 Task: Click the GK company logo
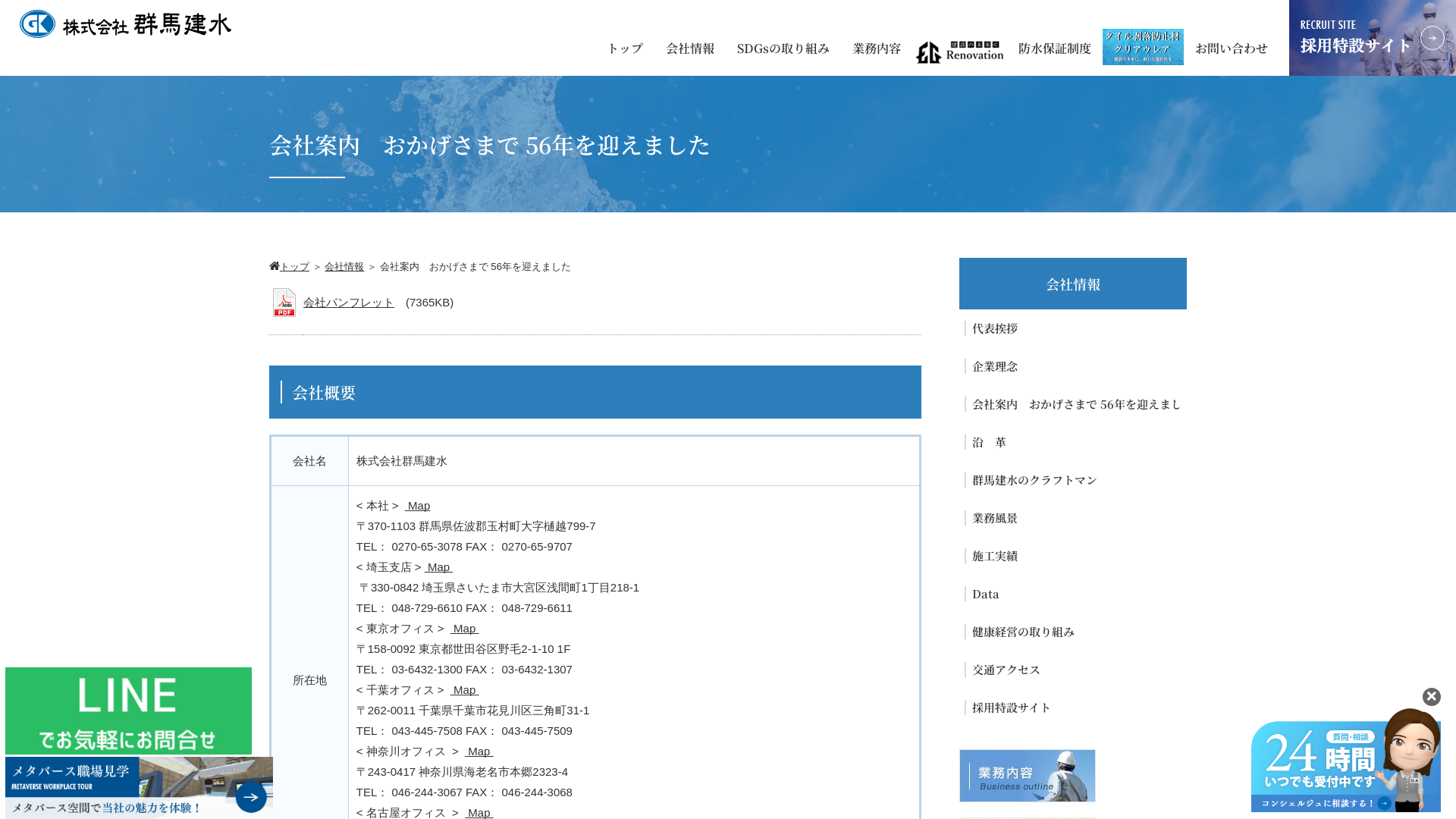125,24
